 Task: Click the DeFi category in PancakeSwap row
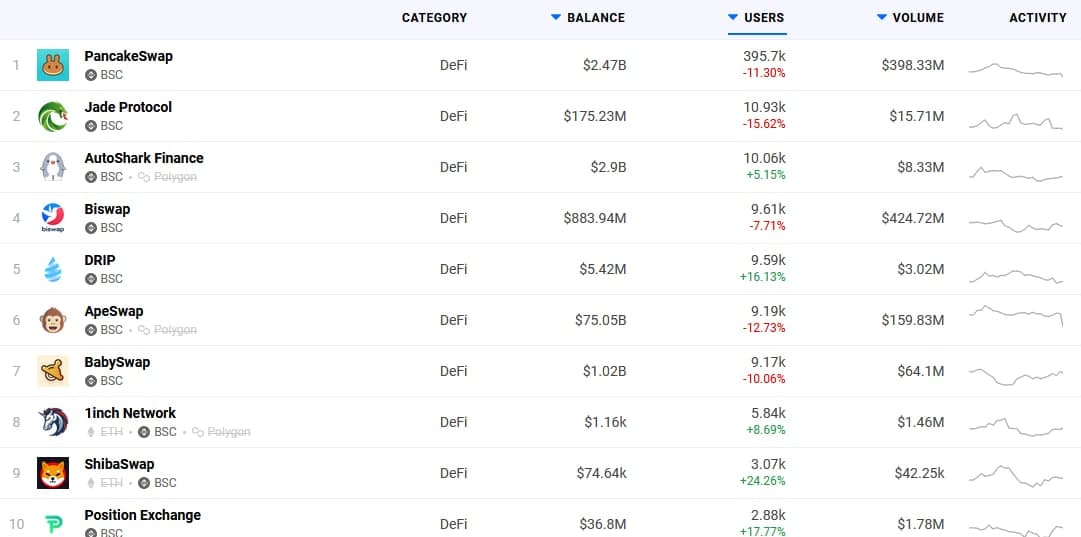click(454, 65)
